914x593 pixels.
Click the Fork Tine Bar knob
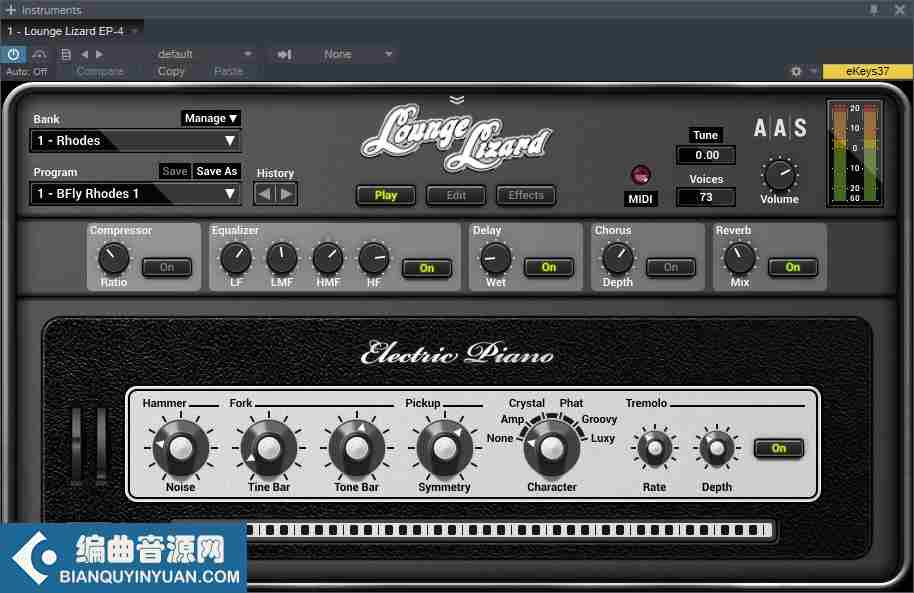(268, 448)
